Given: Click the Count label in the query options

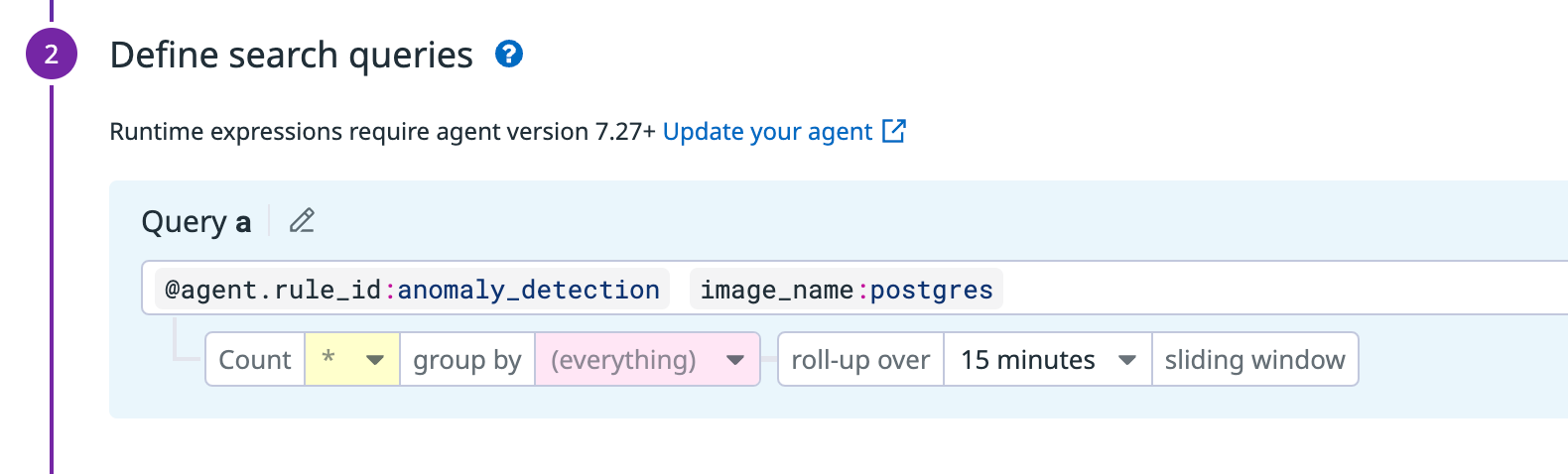Looking at the screenshot, I should click(x=255, y=359).
